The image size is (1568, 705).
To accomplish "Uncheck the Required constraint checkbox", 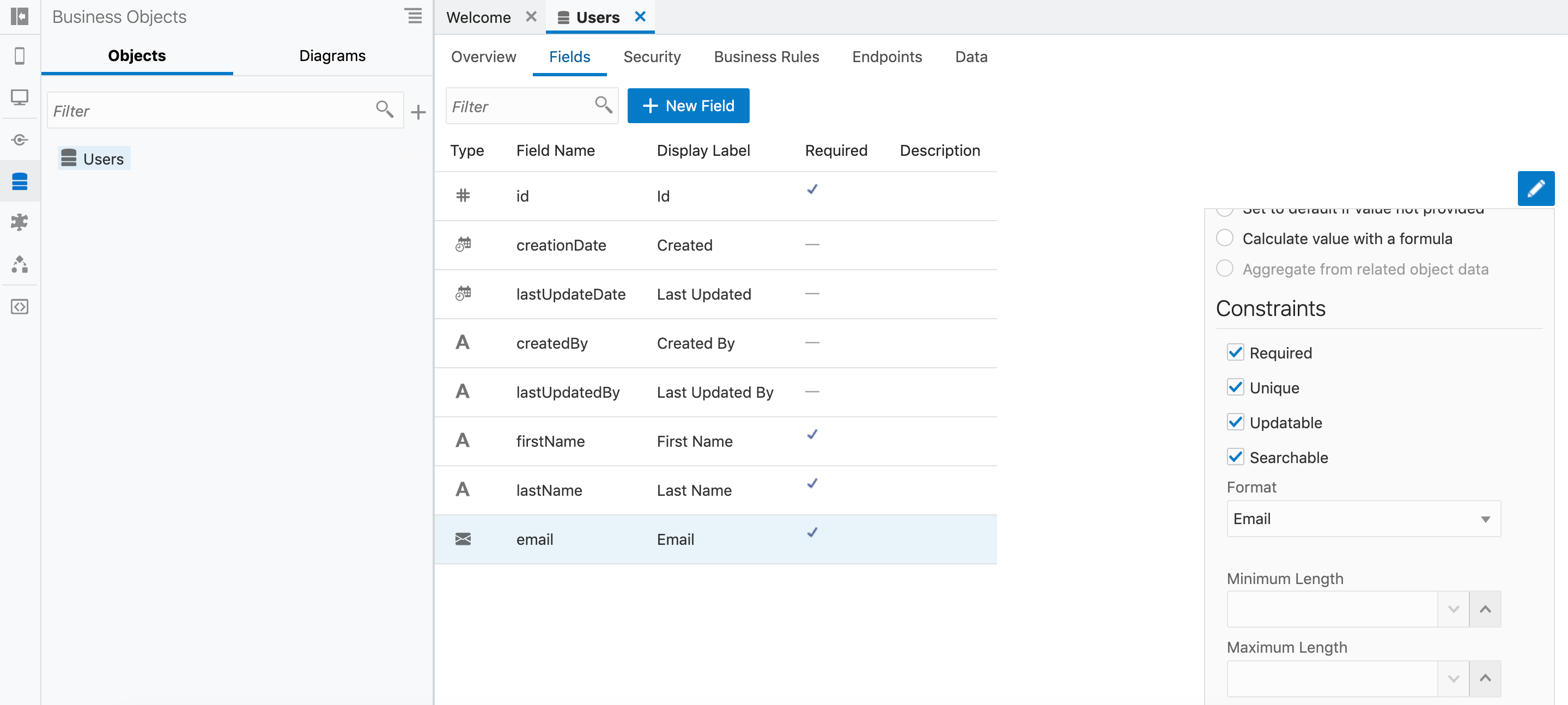I will [x=1235, y=353].
